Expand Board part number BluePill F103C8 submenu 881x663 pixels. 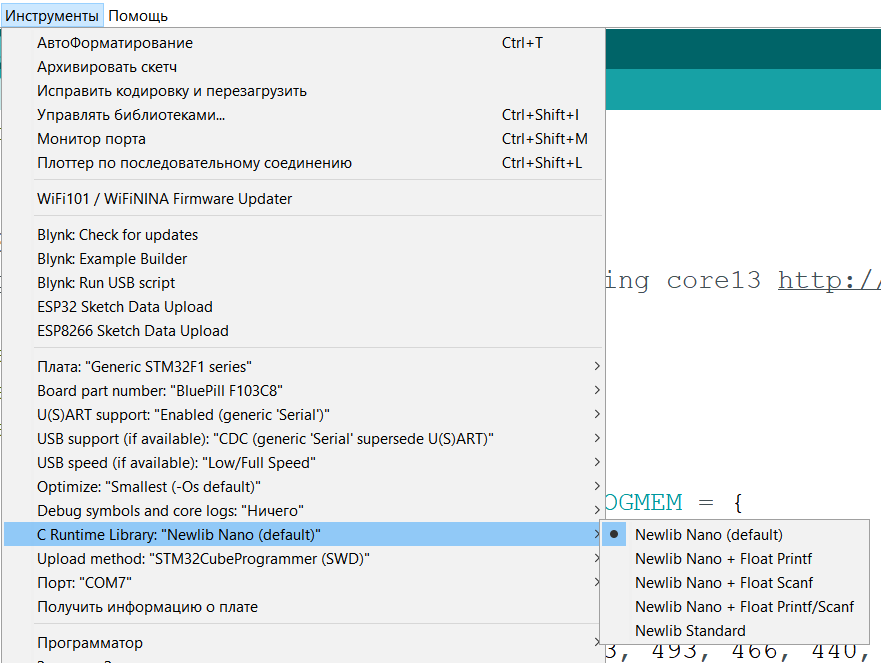point(153,391)
